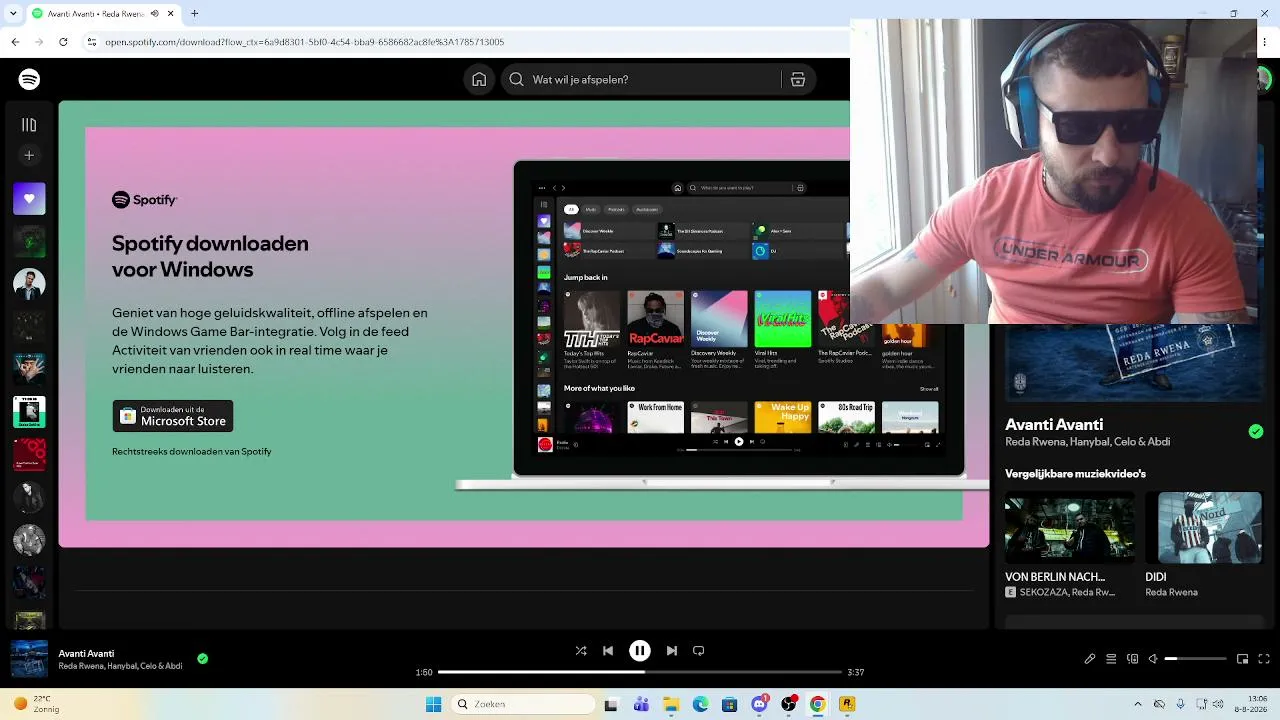Mute Spotify with the speaker icon
1280x720 pixels.
(1153, 659)
